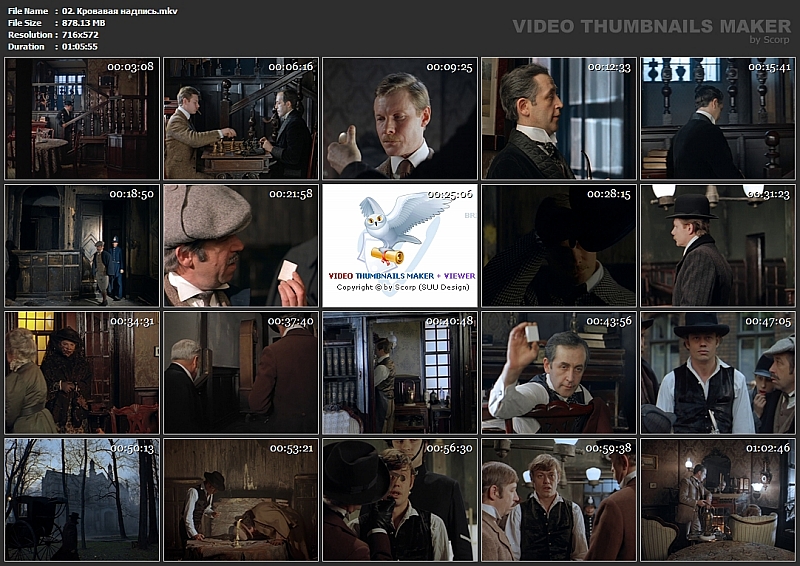Viewport: 800px width, 566px height.
Task: Select the thumbnail at 00:12:33
Action: point(559,118)
